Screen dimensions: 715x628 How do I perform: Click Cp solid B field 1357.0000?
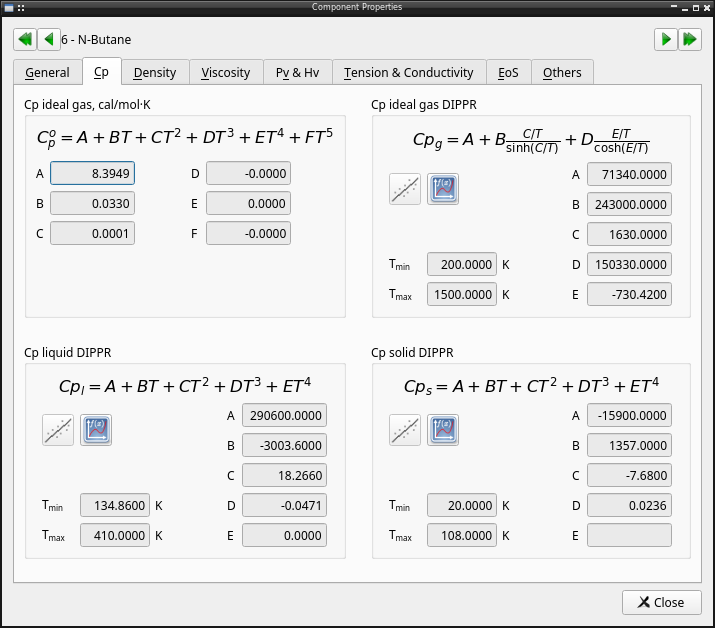pyautogui.click(x=629, y=446)
